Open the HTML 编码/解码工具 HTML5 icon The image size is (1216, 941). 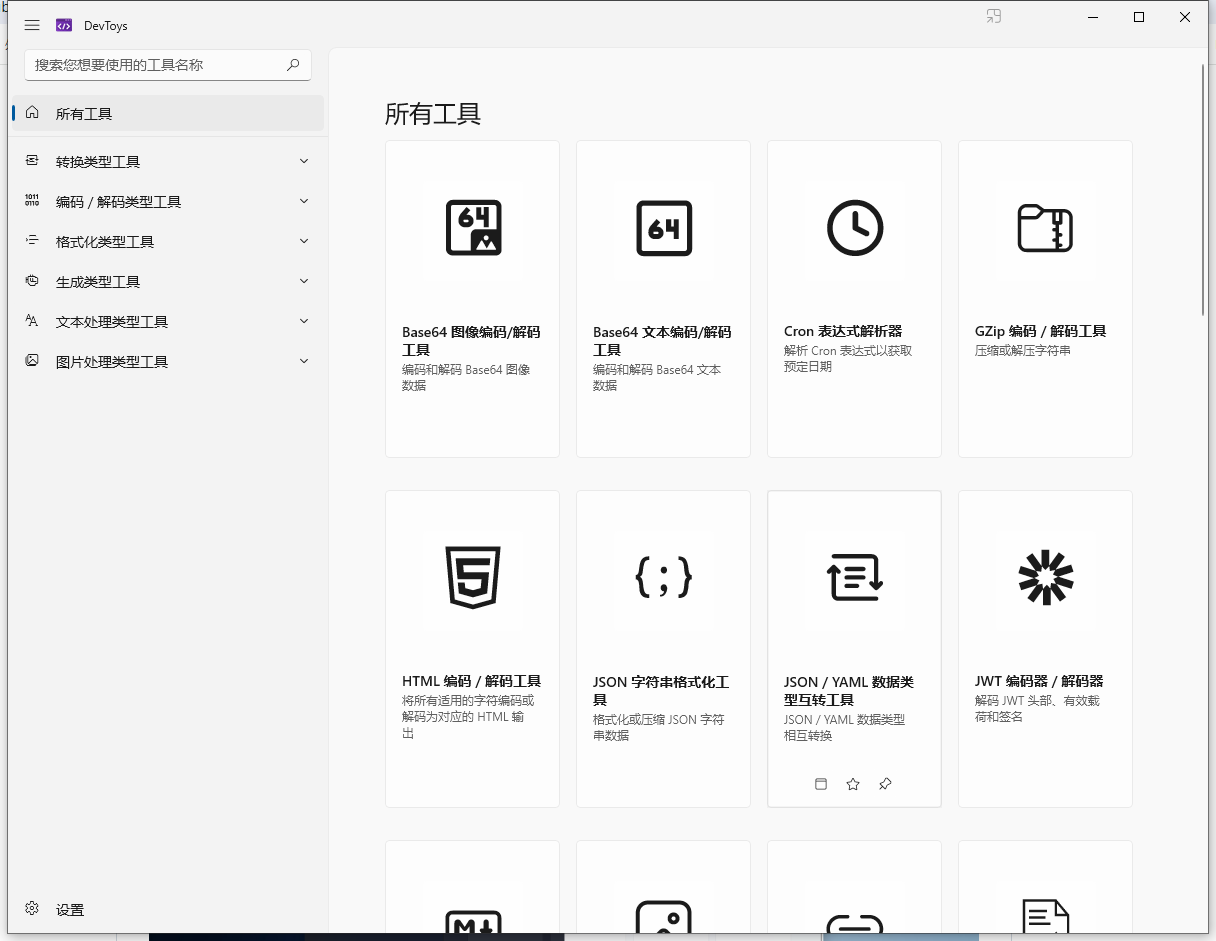tap(473, 577)
